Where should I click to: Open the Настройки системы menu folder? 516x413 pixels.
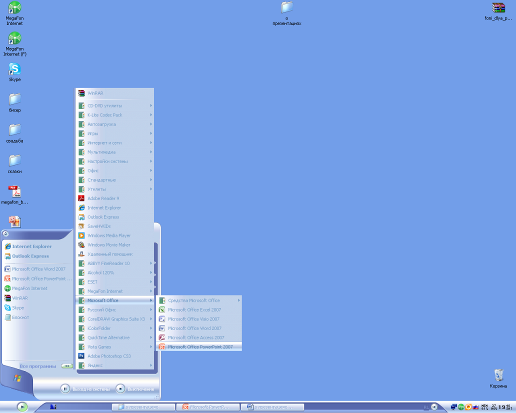[x=115, y=161]
